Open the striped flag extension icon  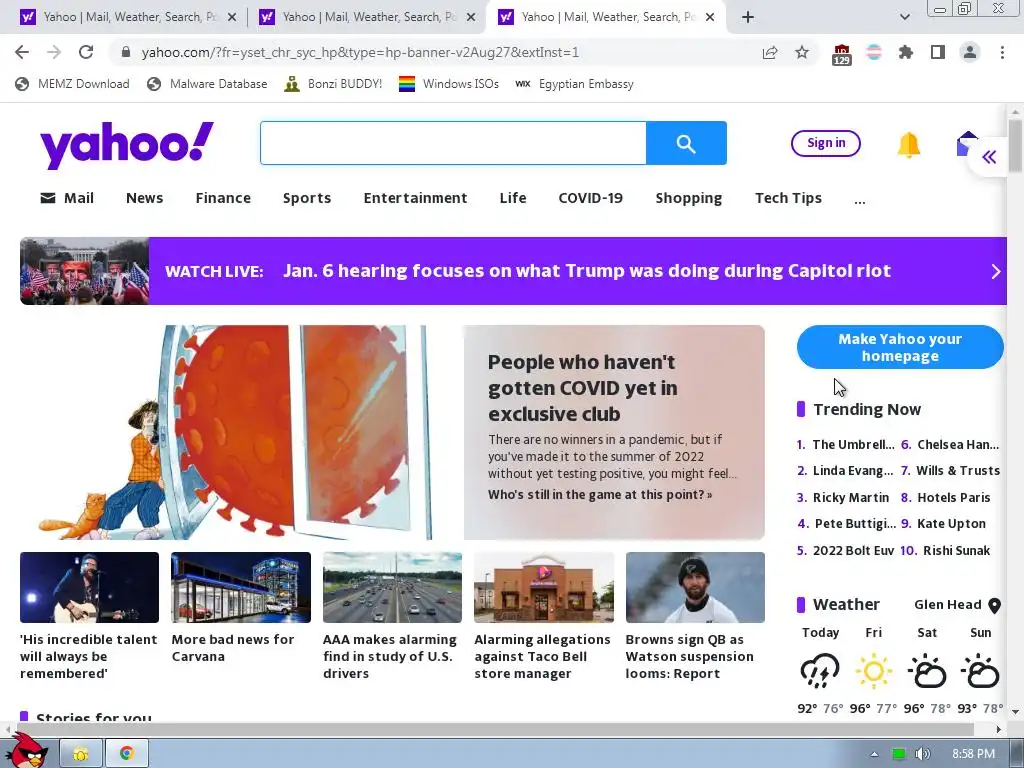pos(874,52)
